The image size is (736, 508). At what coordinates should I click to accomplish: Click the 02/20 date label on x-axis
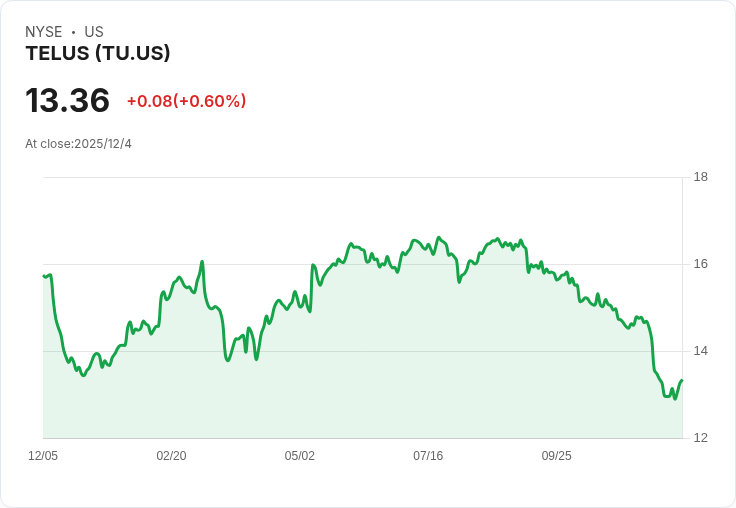pos(171,456)
